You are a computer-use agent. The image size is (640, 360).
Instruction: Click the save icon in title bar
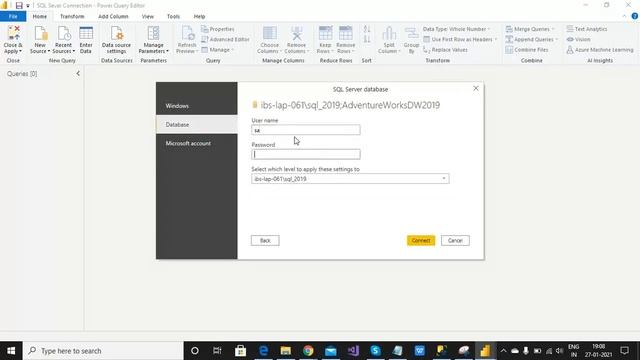pos(19,5)
